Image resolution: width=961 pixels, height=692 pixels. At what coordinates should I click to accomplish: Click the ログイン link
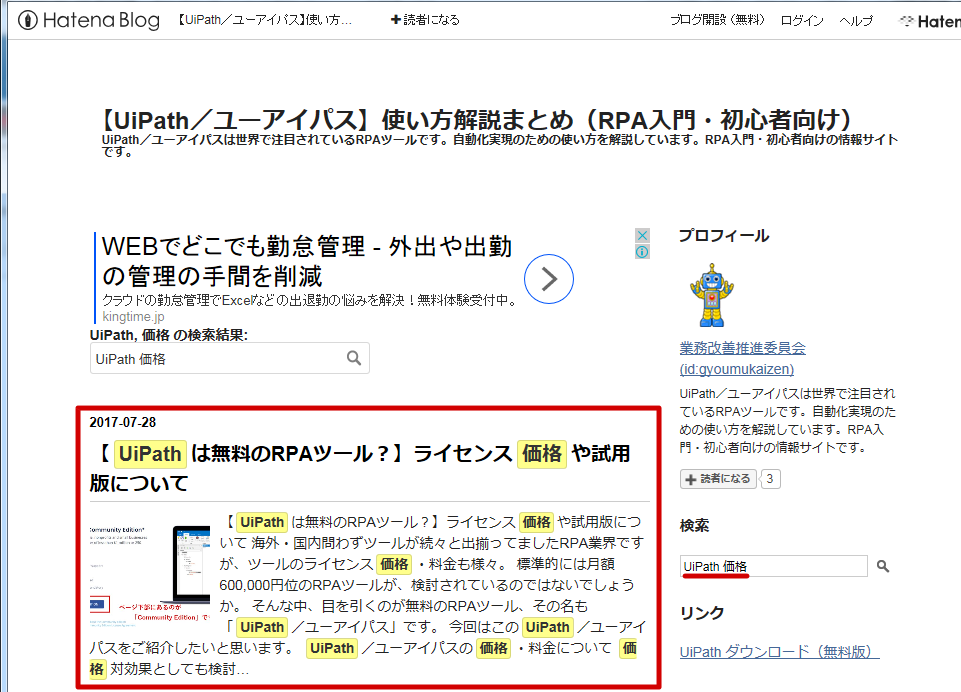(x=802, y=21)
